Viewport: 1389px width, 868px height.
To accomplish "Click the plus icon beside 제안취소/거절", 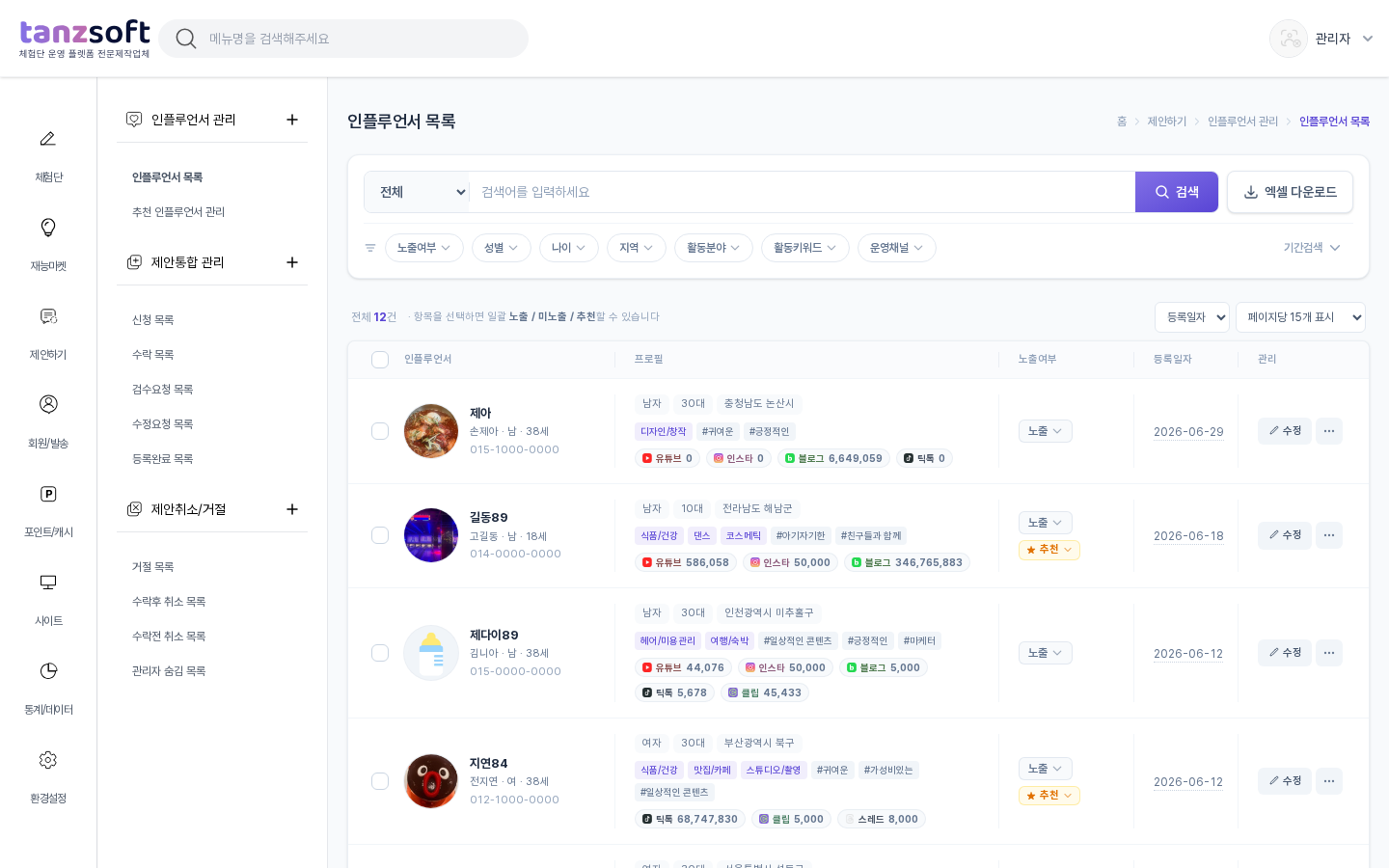I will [292, 509].
